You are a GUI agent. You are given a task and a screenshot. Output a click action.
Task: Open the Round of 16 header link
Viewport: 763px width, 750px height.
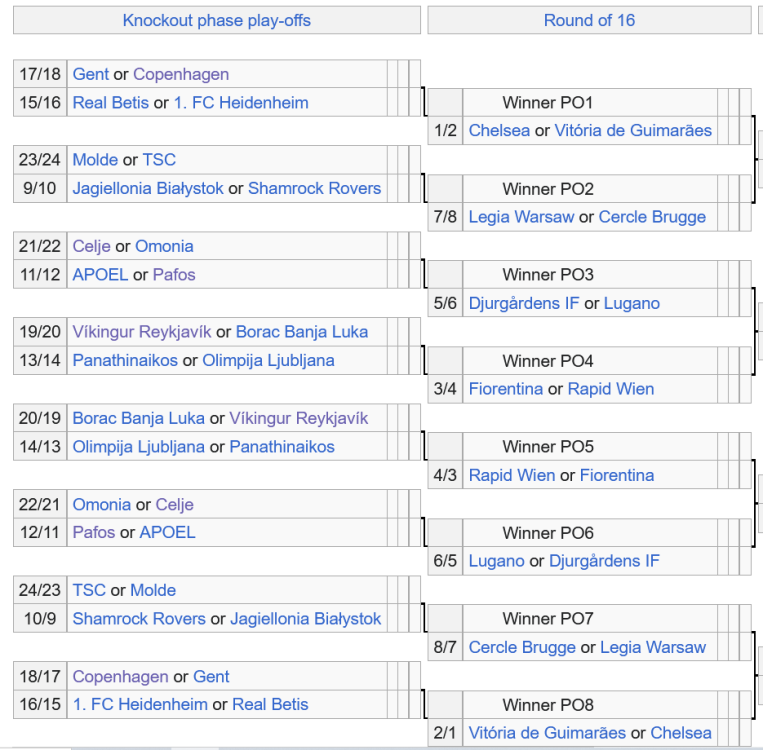pos(589,20)
